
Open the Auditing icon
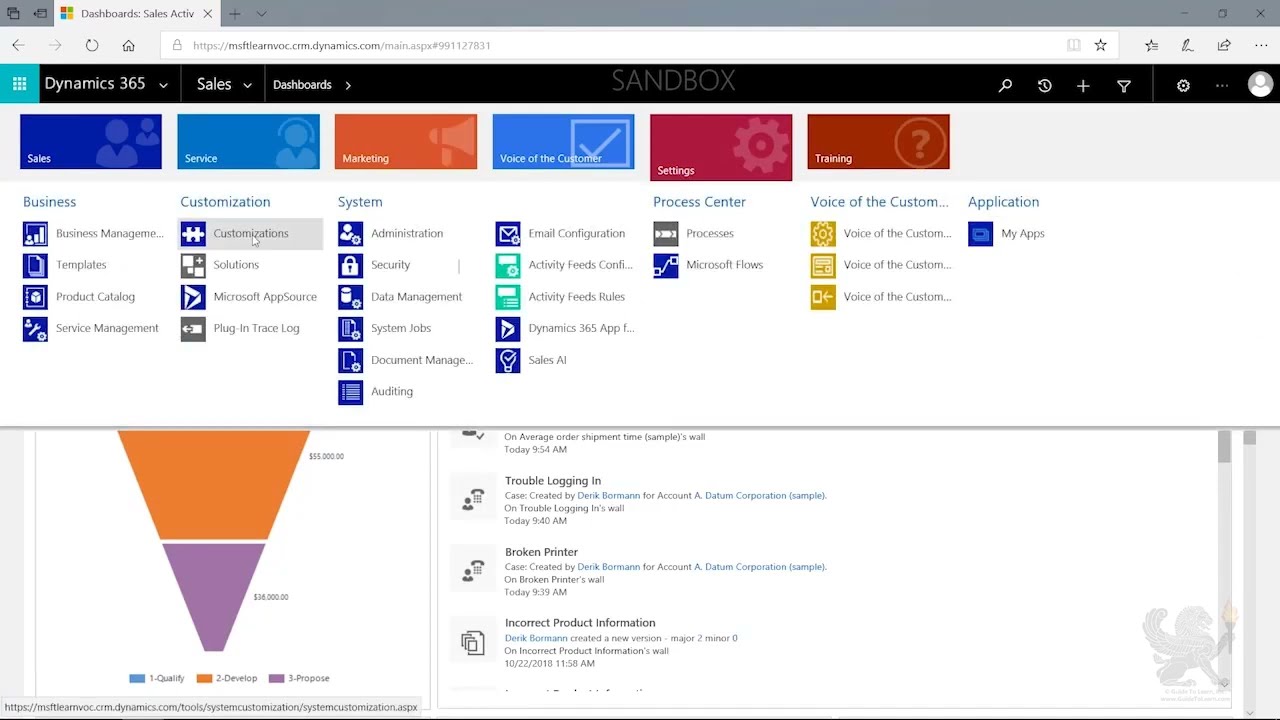[351, 392]
